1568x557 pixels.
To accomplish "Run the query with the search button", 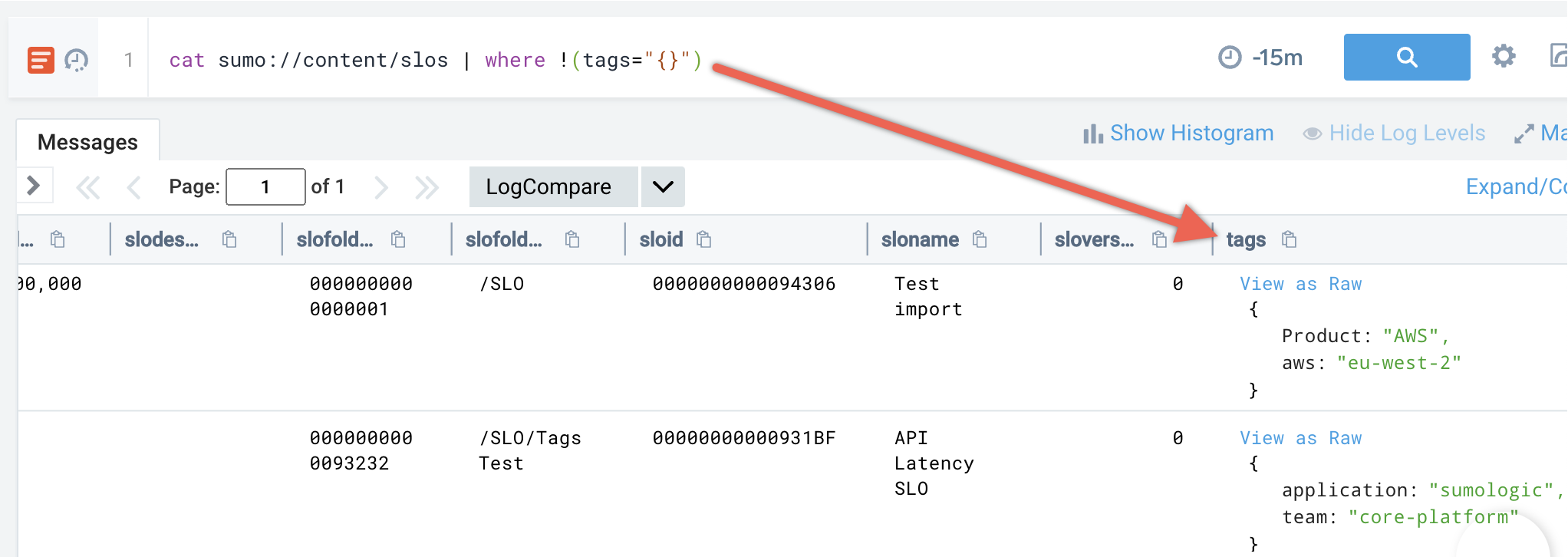I will coord(1406,57).
